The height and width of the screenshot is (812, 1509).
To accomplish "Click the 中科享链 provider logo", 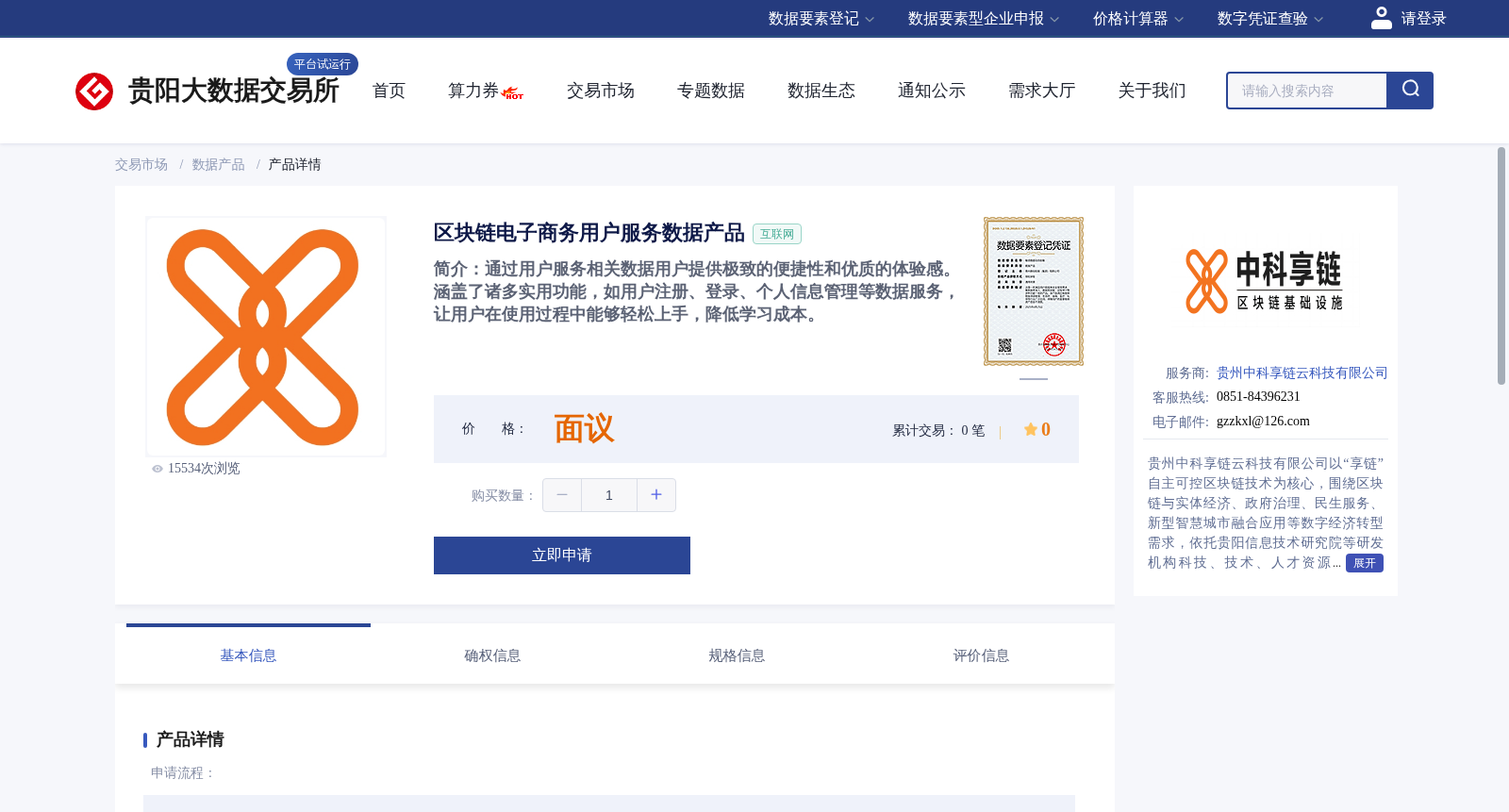I will (1264, 281).
